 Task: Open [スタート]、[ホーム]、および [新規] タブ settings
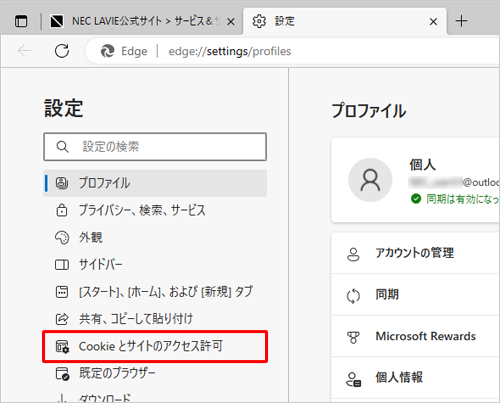(155, 292)
